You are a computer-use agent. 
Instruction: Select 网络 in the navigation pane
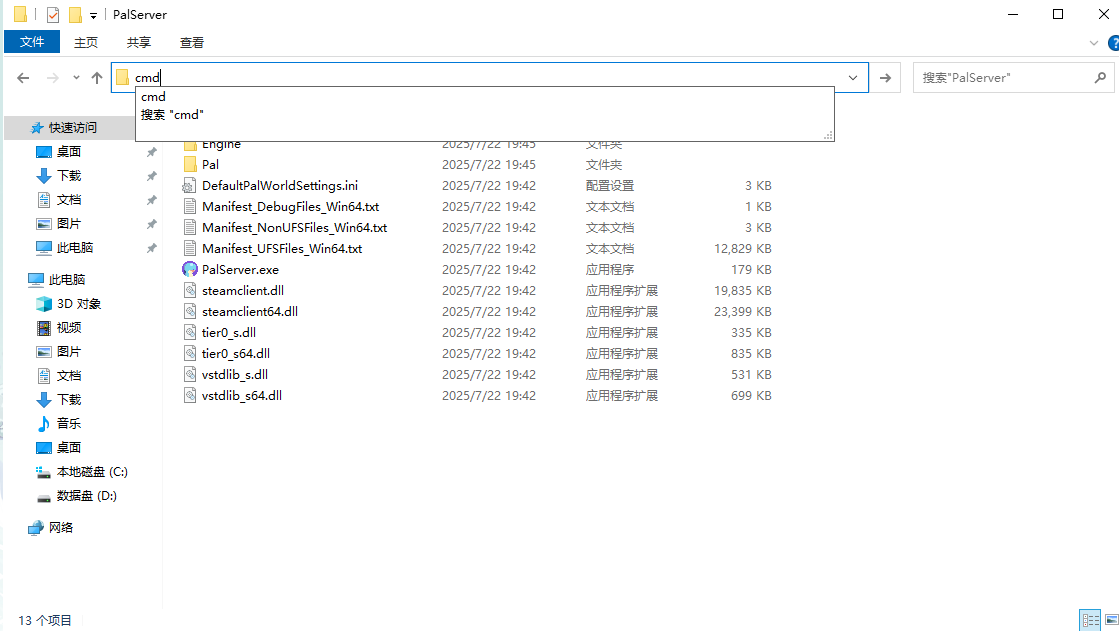[x=61, y=527]
